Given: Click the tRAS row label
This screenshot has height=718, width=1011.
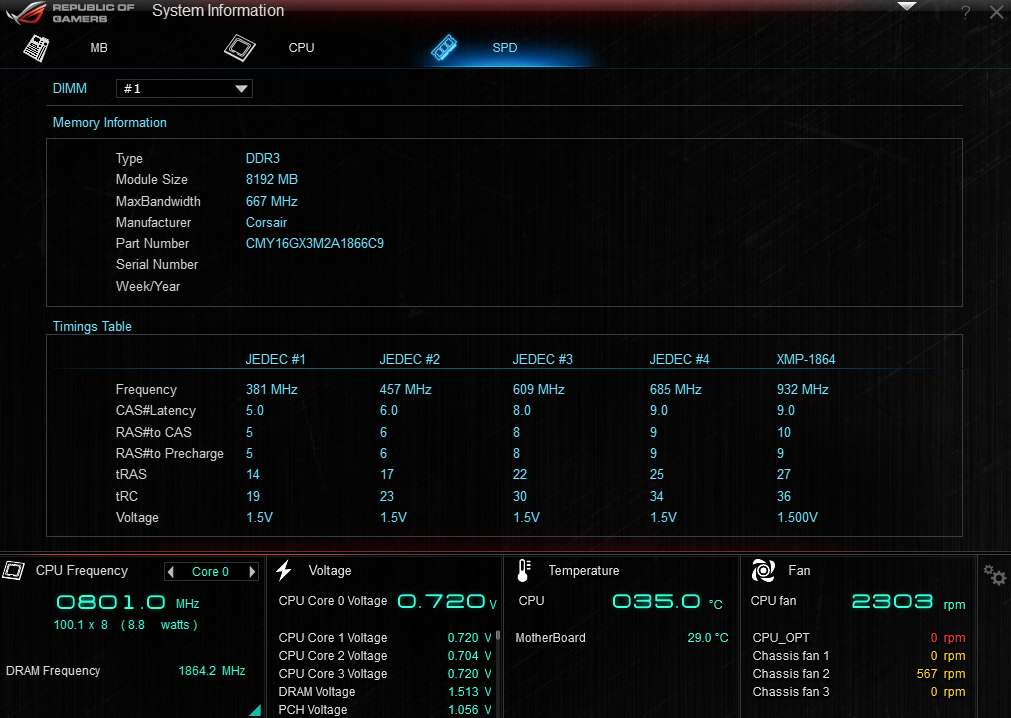Looking at the screenshot, I should pyautogui.click(x=131, y=474).
